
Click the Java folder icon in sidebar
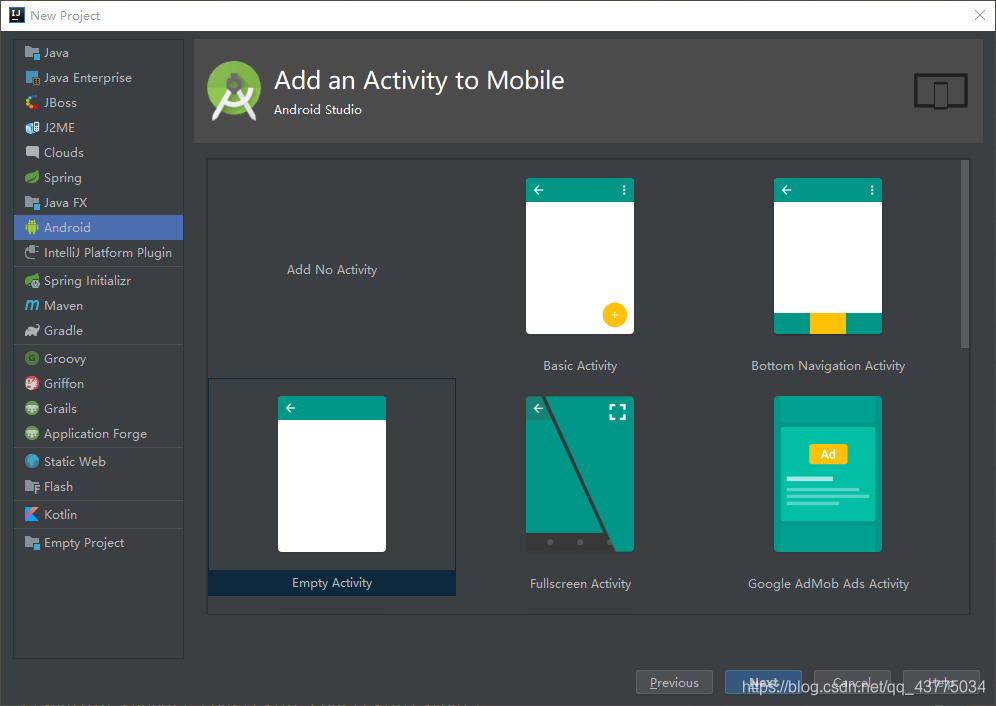32,53
